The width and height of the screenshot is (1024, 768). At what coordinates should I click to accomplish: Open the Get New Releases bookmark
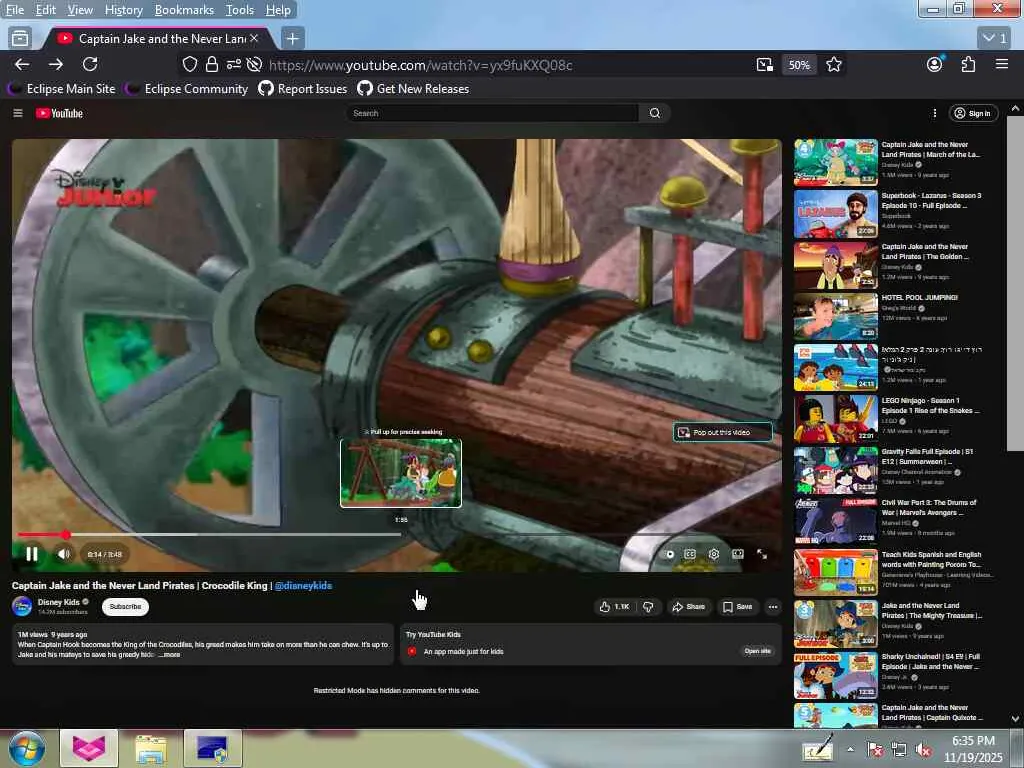413,89
